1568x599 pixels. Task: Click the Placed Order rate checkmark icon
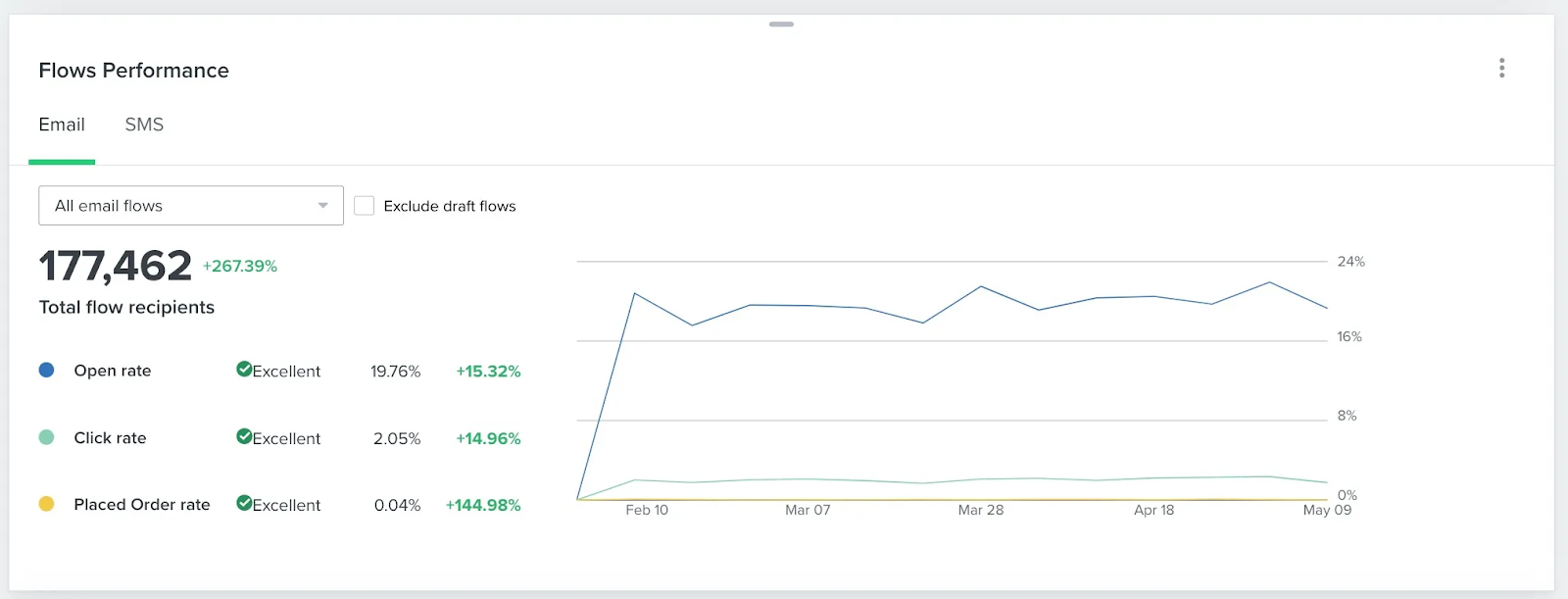[244, 503]
